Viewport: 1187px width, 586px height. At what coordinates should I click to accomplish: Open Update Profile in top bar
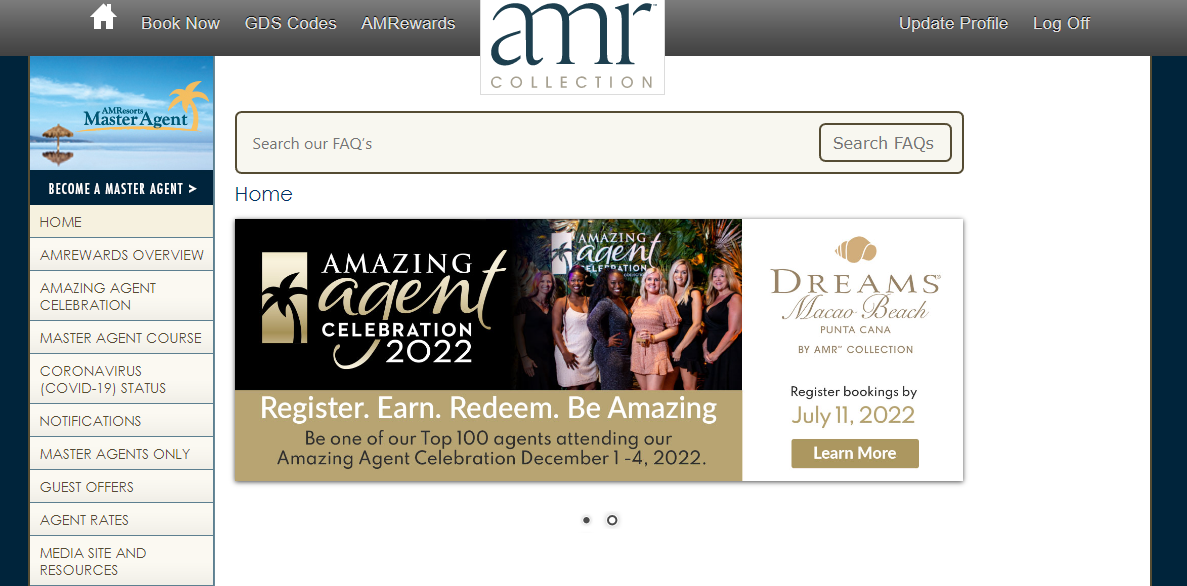click(953, 23)
